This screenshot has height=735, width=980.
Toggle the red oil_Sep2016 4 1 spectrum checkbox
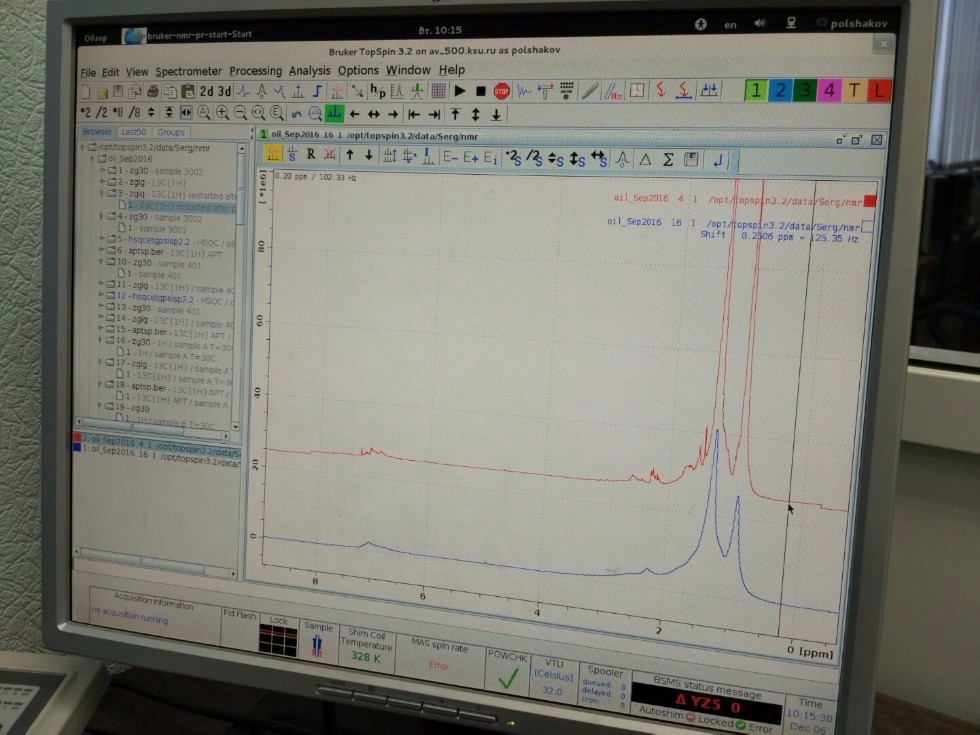(869, 200)
